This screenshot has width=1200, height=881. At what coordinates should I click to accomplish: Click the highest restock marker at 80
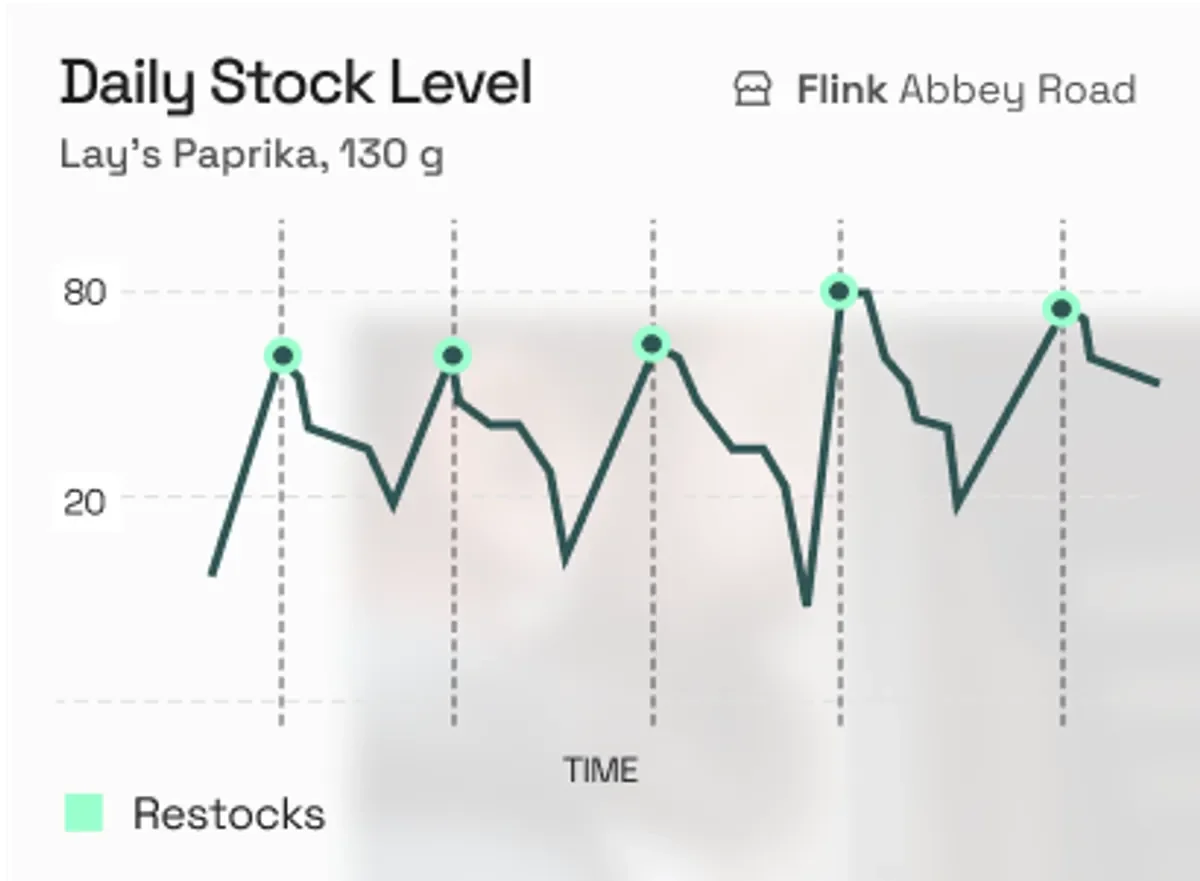click(x=840, y=292)
